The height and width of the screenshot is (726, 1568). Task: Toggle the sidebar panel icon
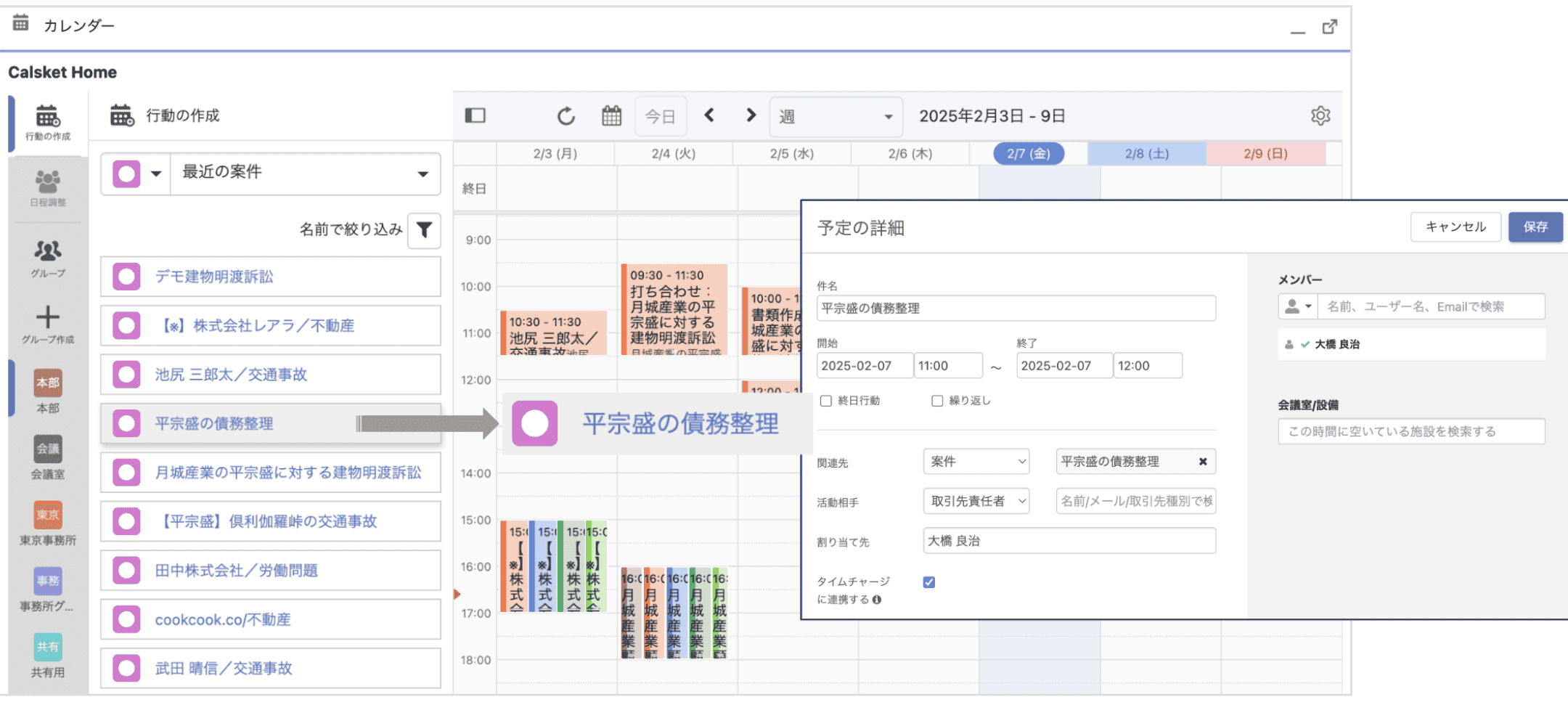tap(475, 116)
